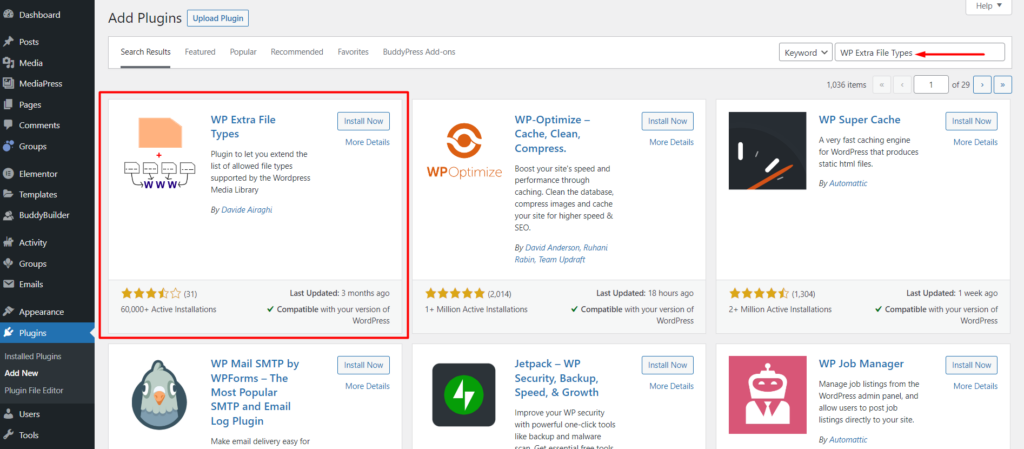Open More Details for WP Mail SMTP
The image size is (1024, 449).
(367, 386)
